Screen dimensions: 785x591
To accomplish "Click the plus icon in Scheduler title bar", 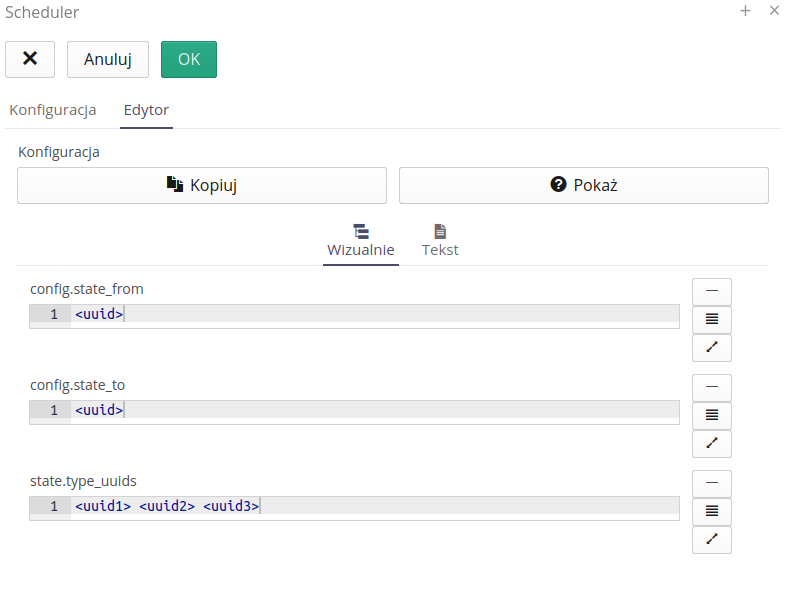I will pos(745,11).
